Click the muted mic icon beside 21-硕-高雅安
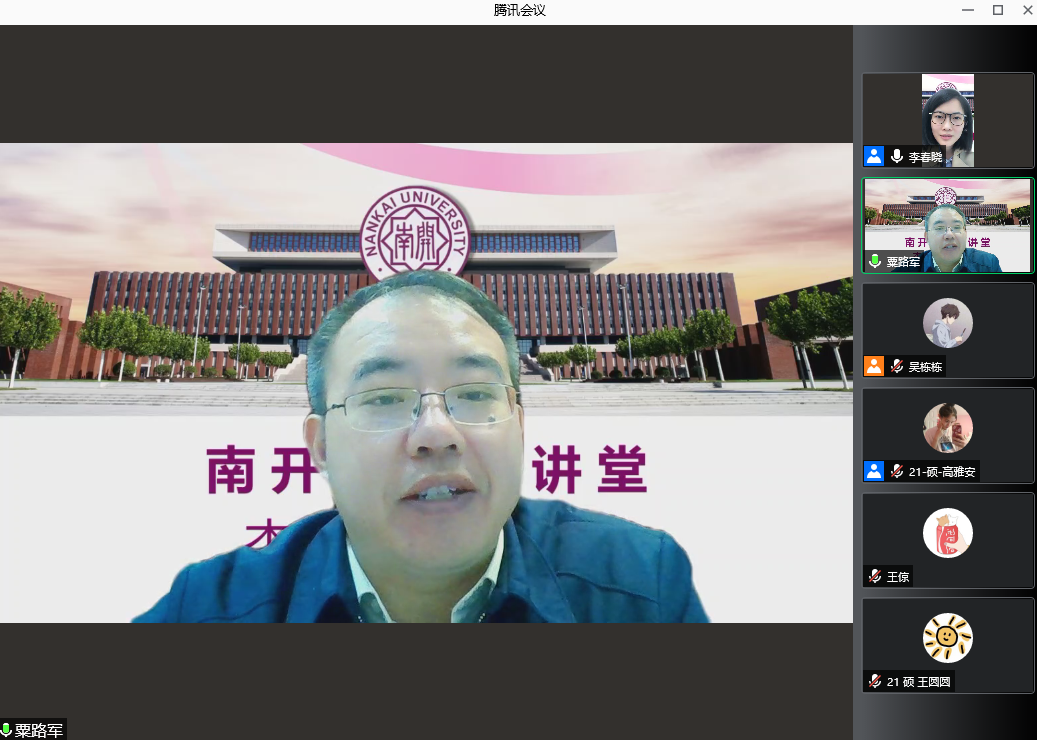This screenshot has width=1037, height=740. tap(897, 471)
